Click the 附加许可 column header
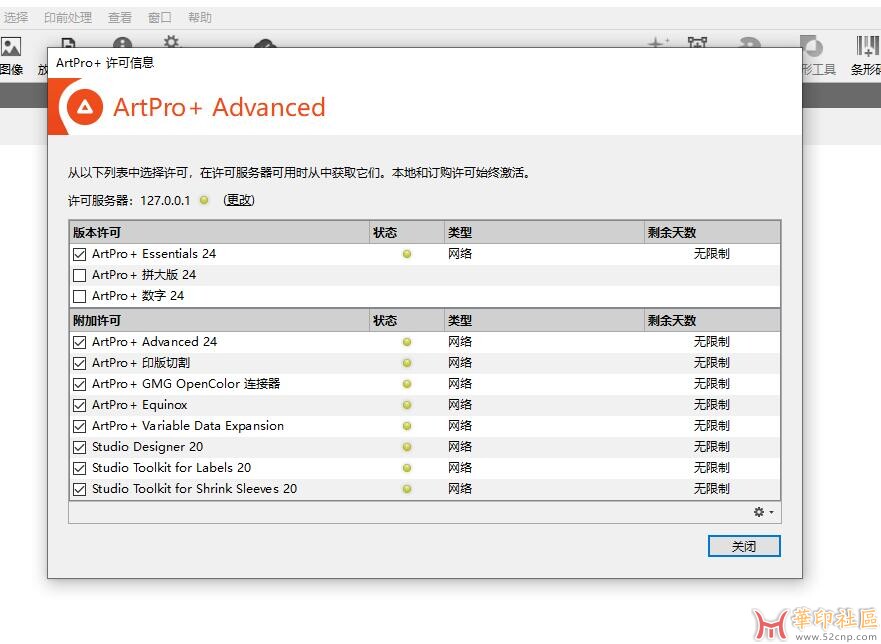The image size is (881, 644). coord(219,320)
